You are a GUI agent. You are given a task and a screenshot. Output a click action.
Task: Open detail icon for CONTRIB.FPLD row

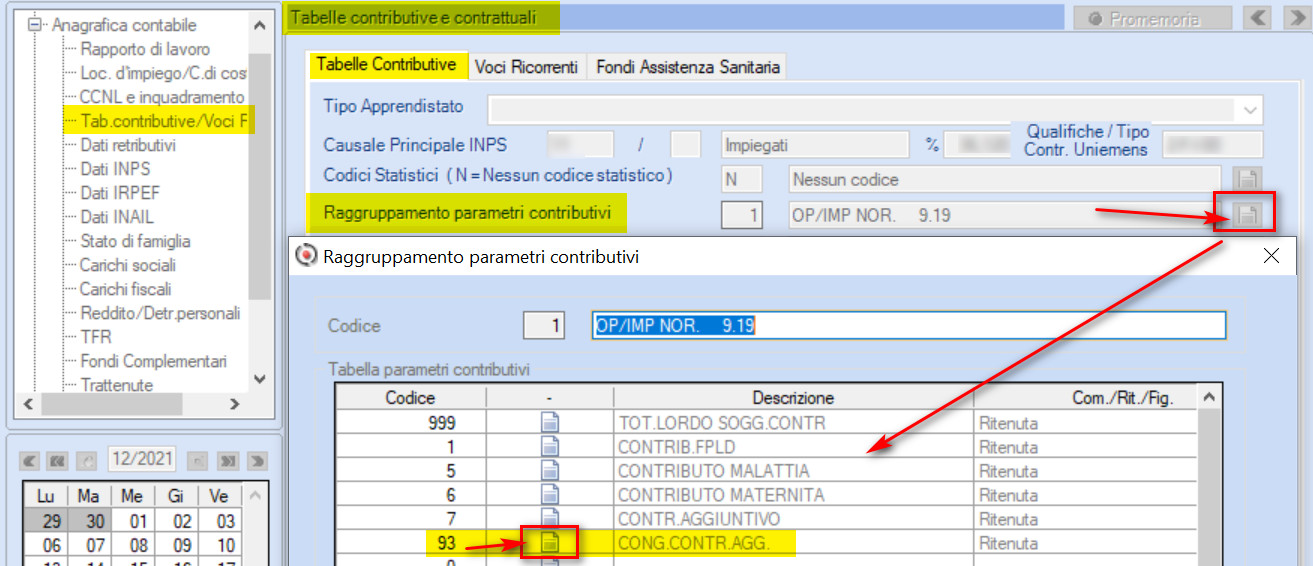coord(550,447)
